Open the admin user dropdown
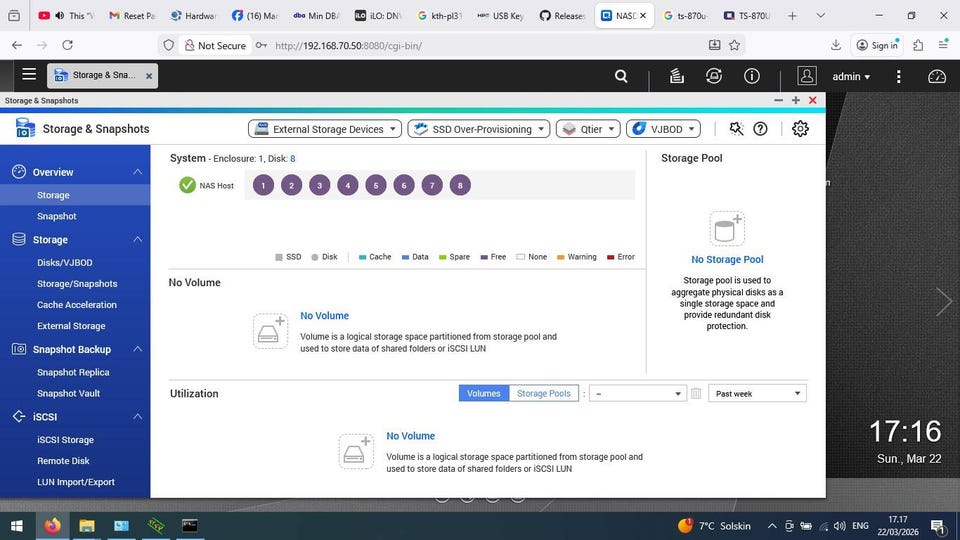 tap(851, 77)
